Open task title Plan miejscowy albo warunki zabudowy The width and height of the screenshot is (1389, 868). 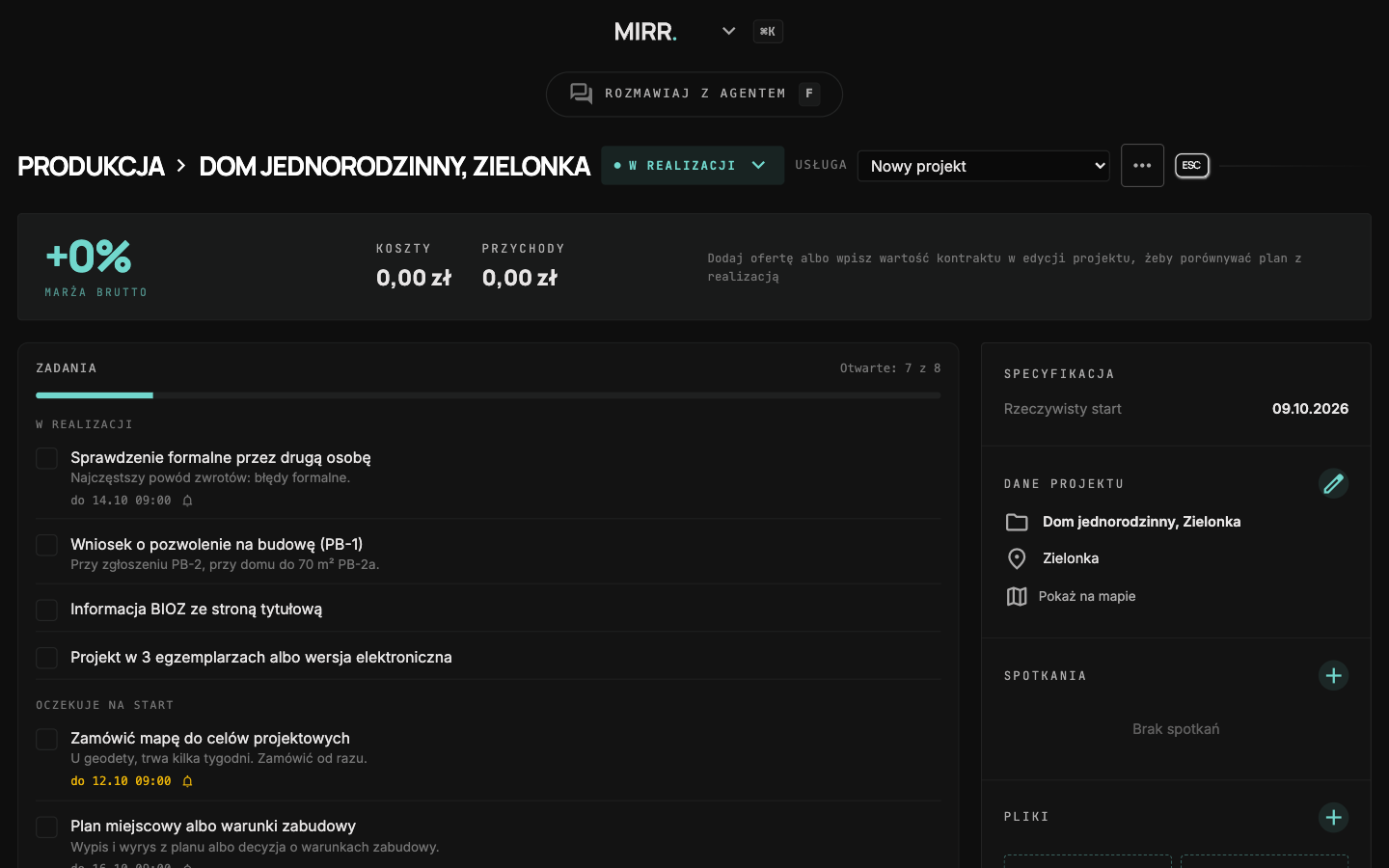213,826
